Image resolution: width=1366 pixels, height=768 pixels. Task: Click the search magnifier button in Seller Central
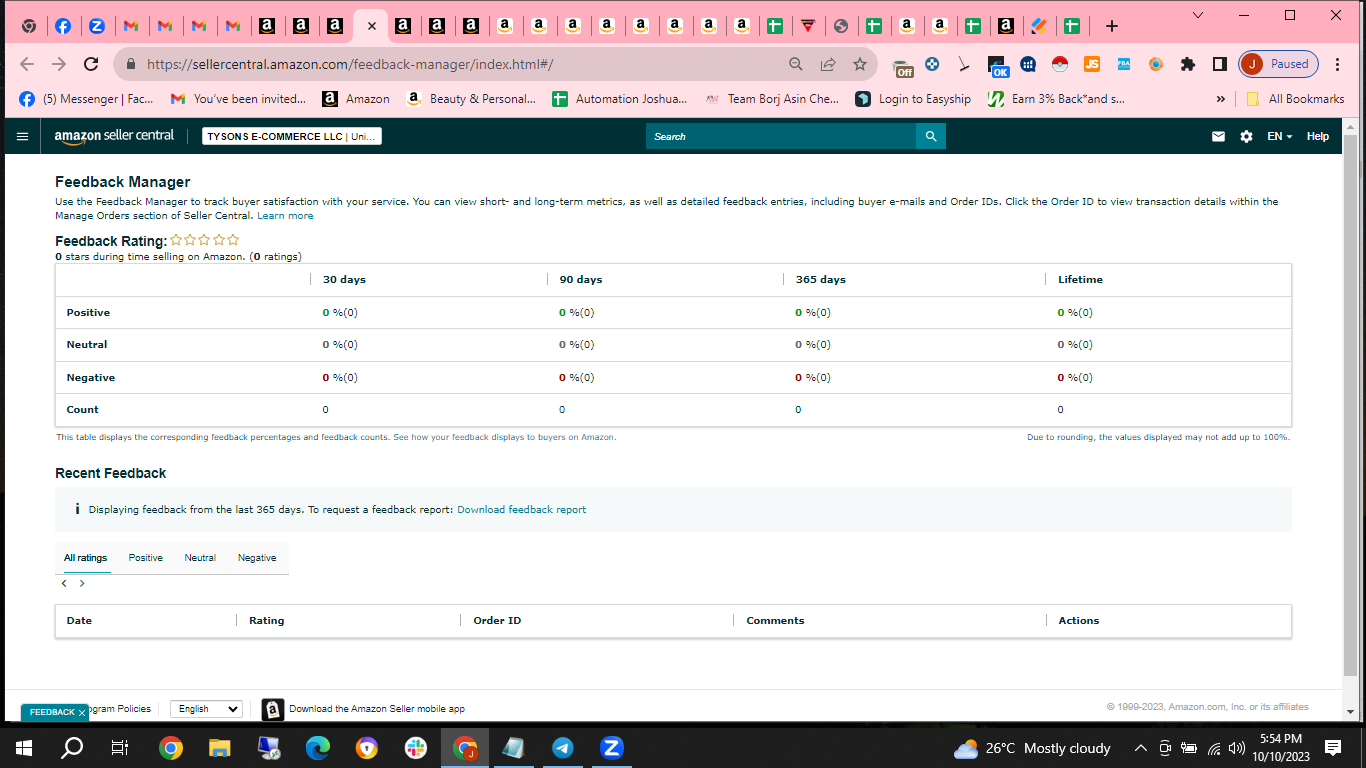[931, 136]
